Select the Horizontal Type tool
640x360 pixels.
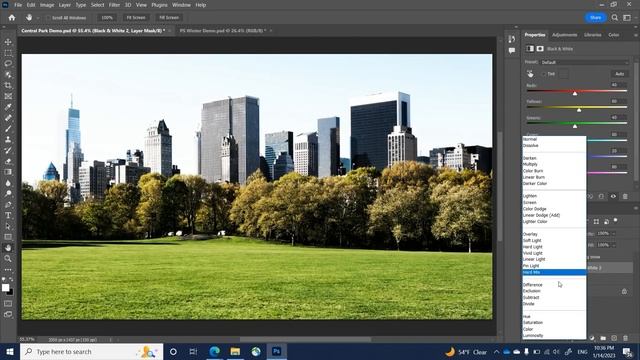tap(8, 215)
